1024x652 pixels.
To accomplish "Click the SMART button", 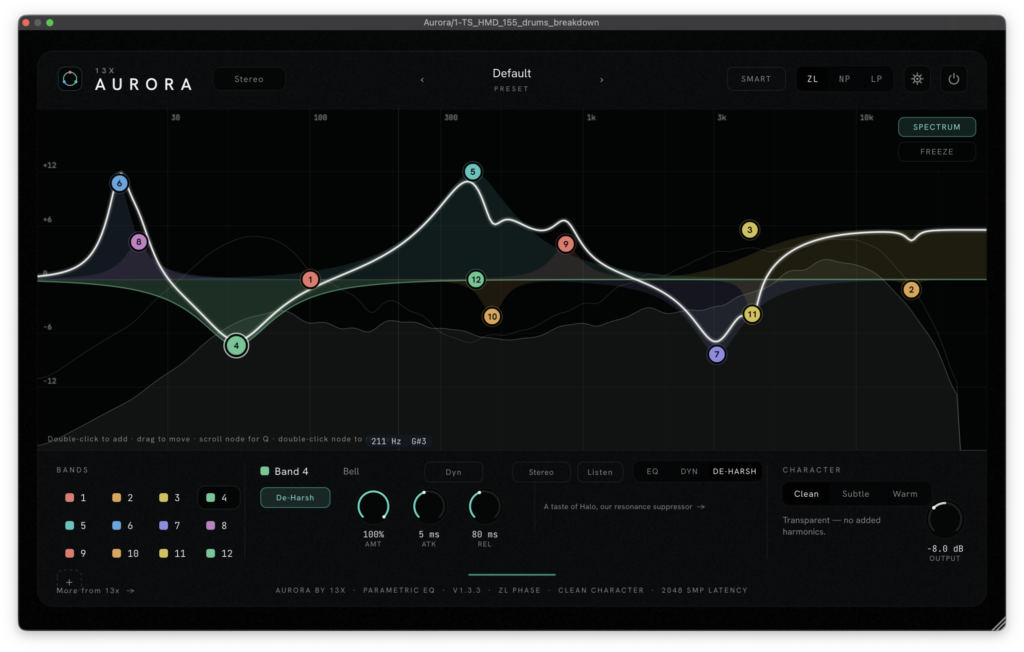I will [756, 79].
